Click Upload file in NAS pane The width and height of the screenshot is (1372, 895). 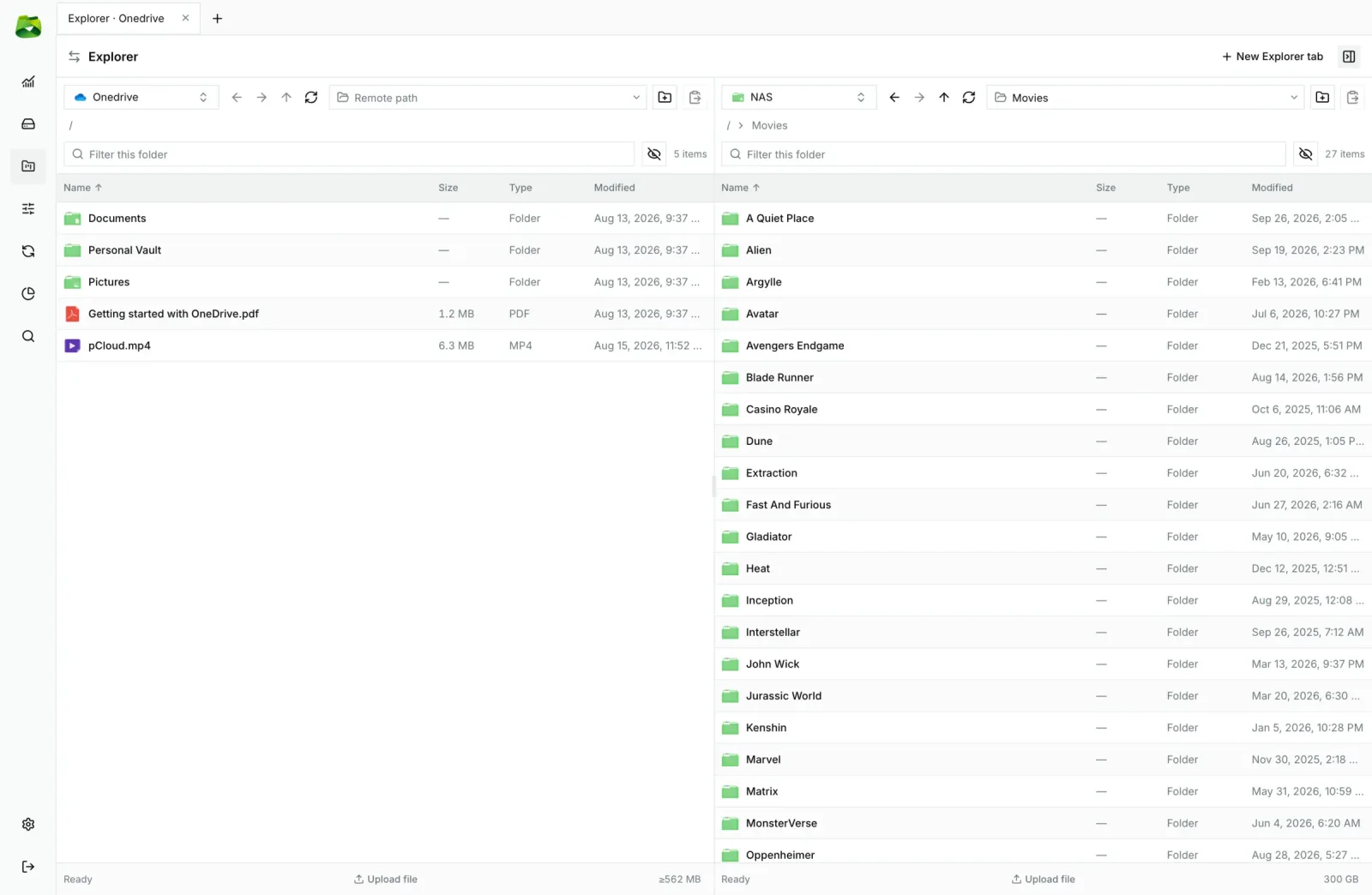coord(1044,880)
